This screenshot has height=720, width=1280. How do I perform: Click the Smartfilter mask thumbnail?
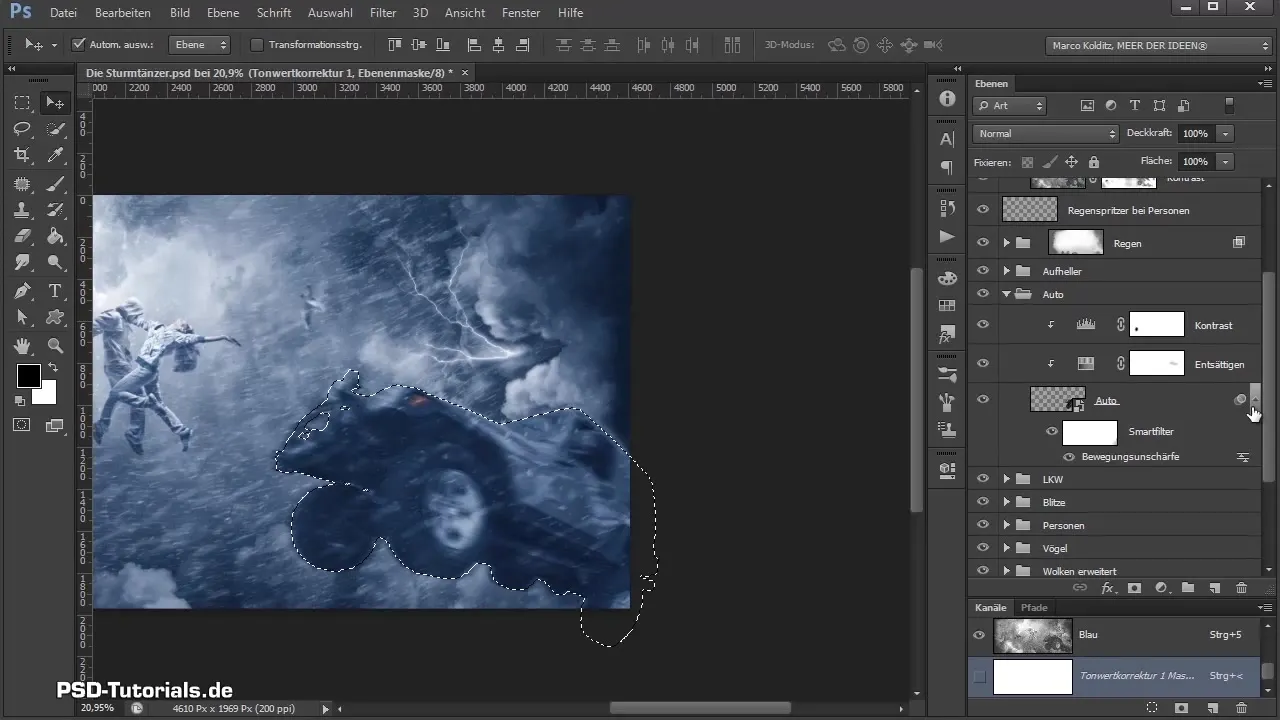[1089, 432]
